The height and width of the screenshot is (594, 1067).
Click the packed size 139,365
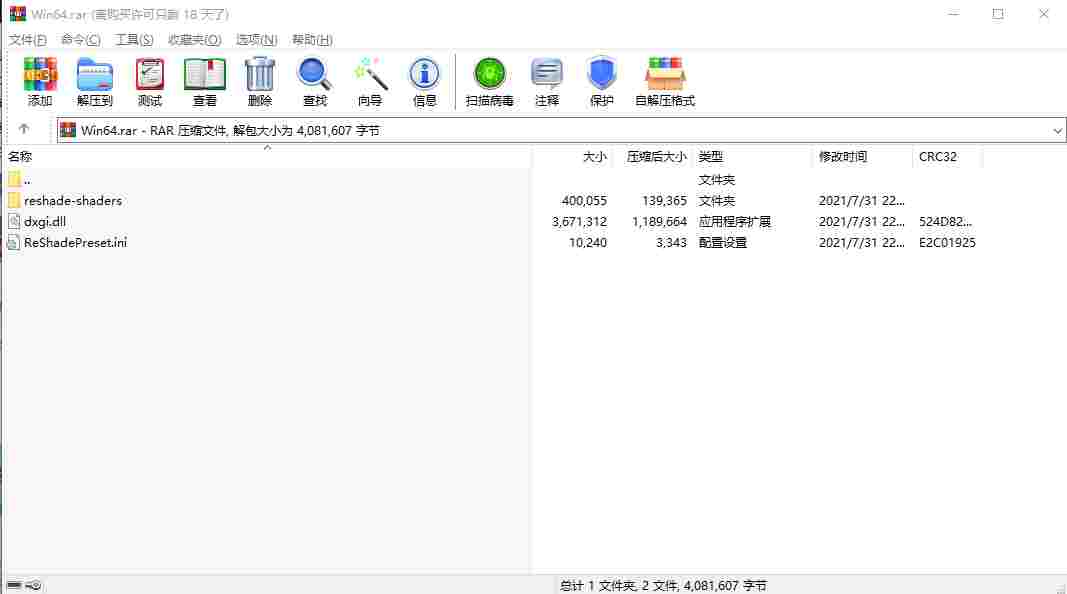[664, 201]
